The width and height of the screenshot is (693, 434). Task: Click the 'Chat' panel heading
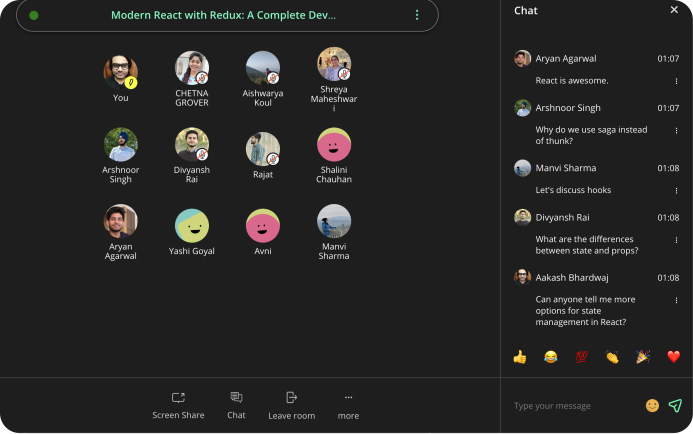pos(525,11)
